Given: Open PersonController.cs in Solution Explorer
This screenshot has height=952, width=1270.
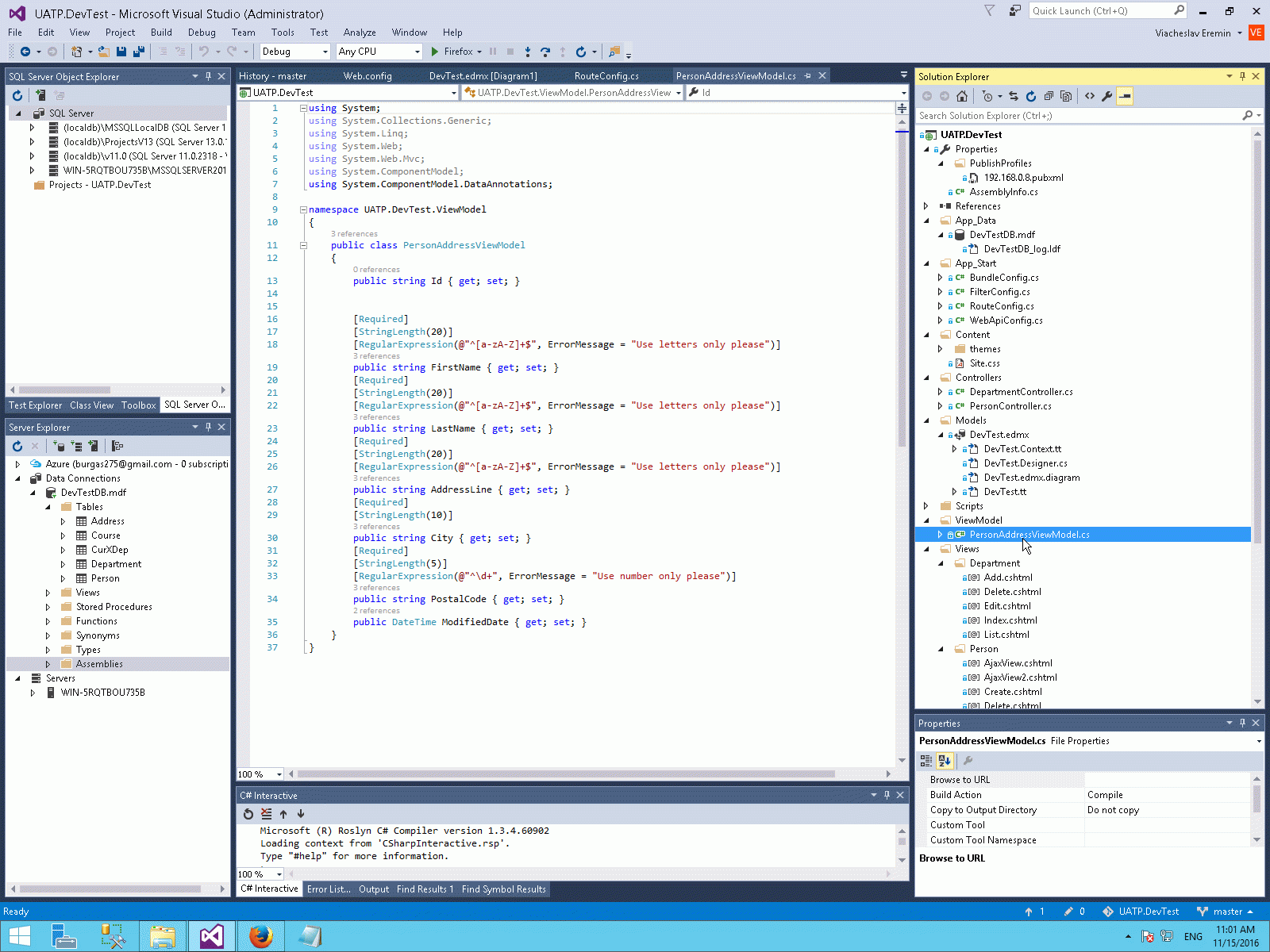Looking at the screenshot, I should (x=1010, y=406).
